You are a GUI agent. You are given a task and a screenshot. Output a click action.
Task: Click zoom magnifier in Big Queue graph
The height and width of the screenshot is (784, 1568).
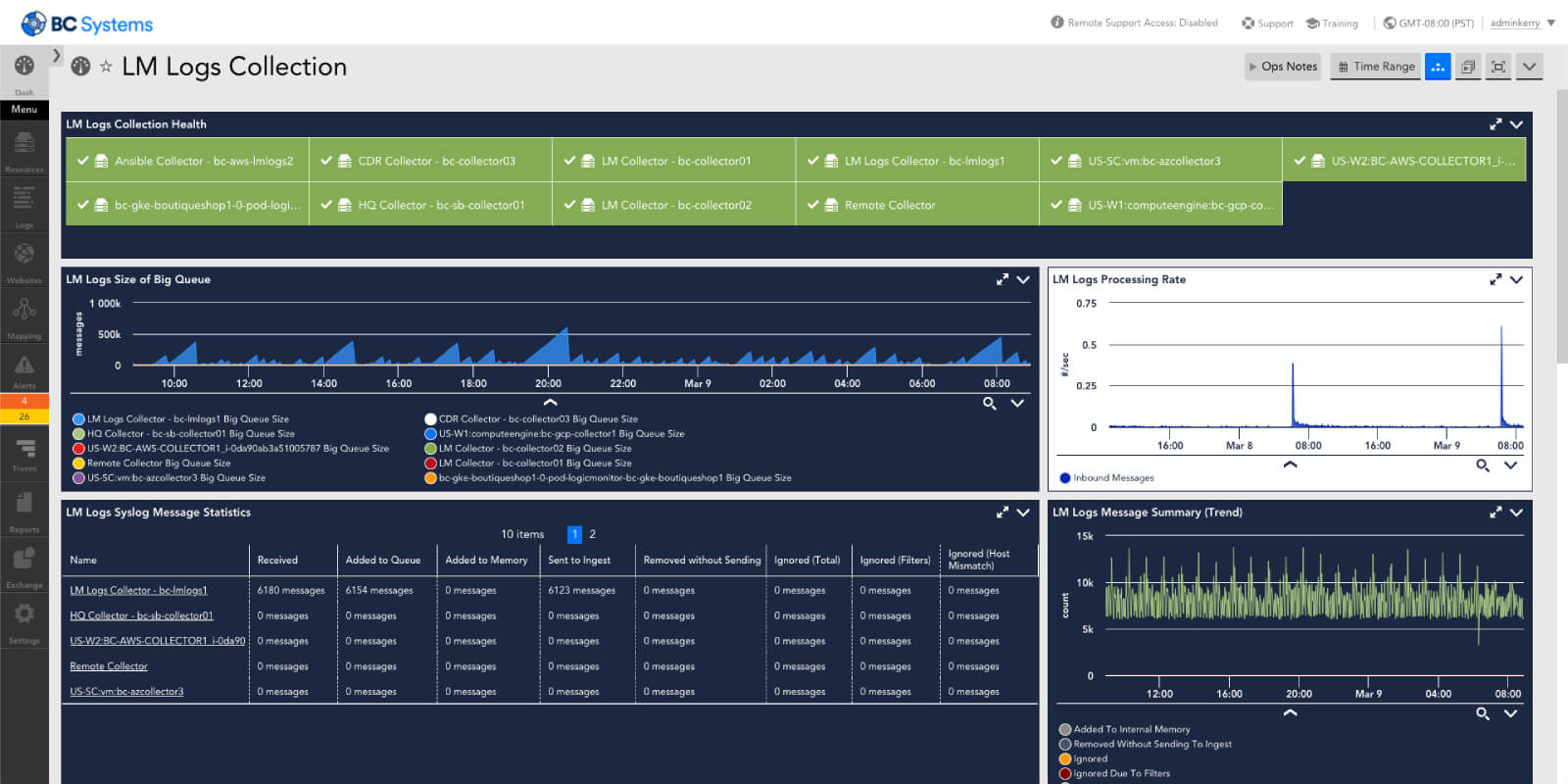(990, 404)
